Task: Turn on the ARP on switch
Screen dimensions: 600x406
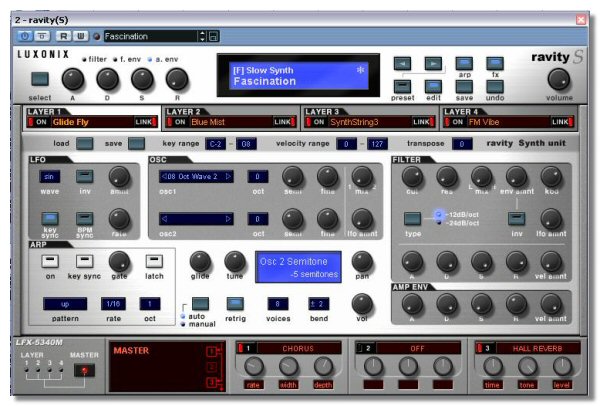Action: [x=50, y=261]
